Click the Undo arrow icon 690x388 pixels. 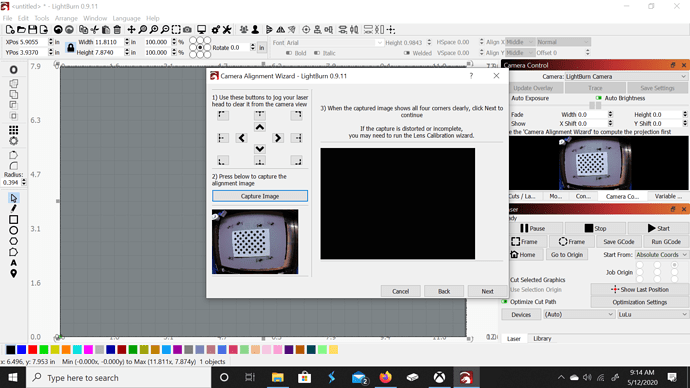pos(58,29)
